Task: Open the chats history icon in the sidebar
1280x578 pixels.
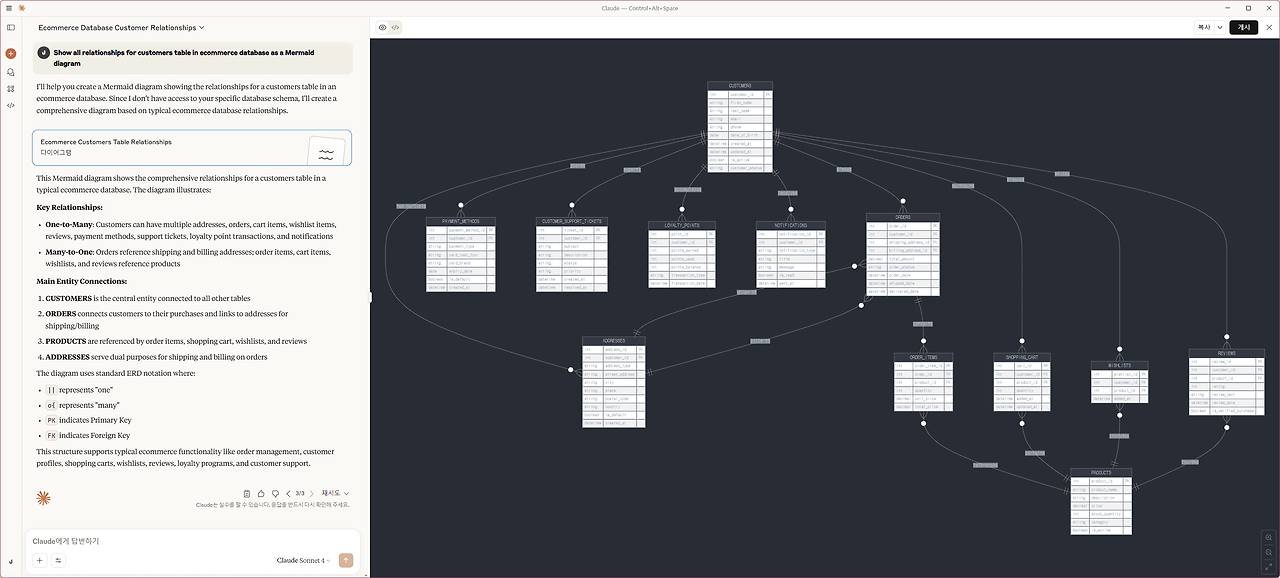Action: pos(11,71)
